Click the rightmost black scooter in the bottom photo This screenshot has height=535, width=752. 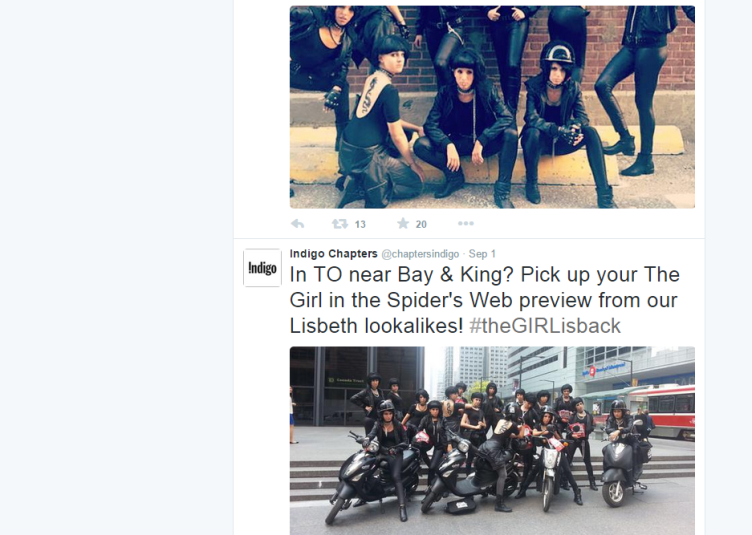point(623,470)
